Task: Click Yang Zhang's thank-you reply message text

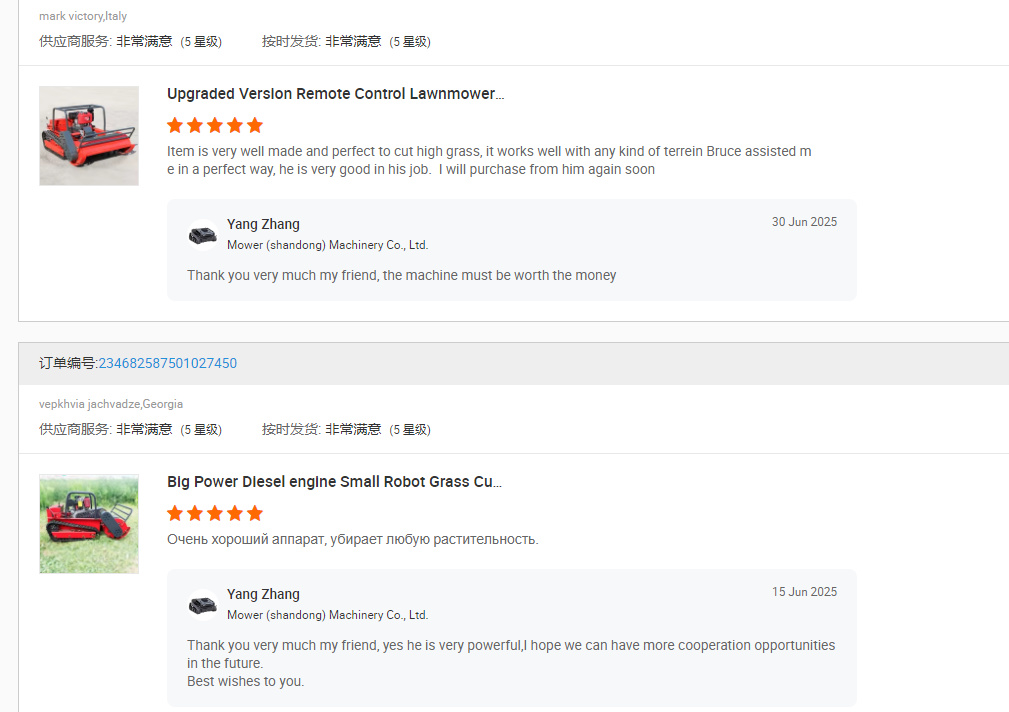Action: click(x=401, y=275)
